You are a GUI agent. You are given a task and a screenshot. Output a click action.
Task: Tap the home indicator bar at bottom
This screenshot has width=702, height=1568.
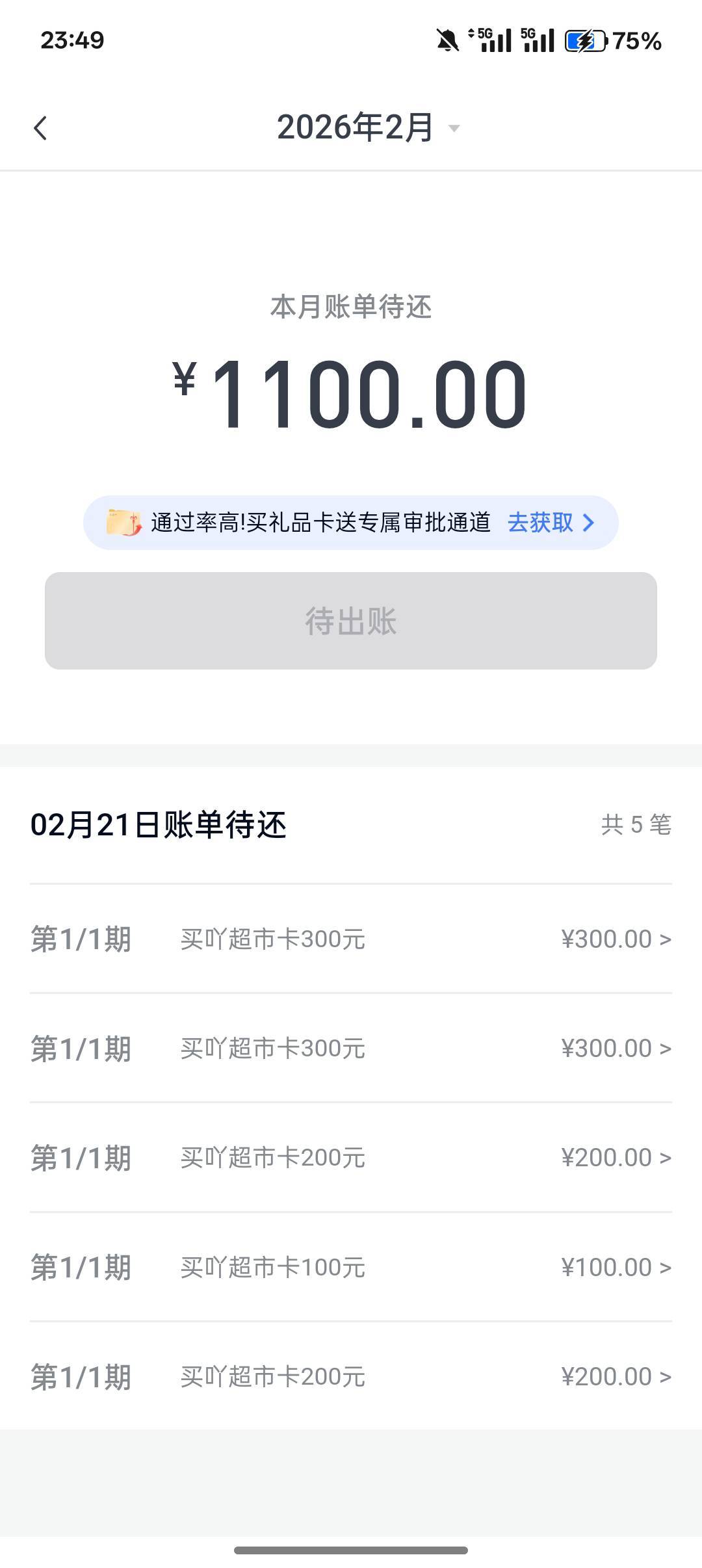(351, 1550)
